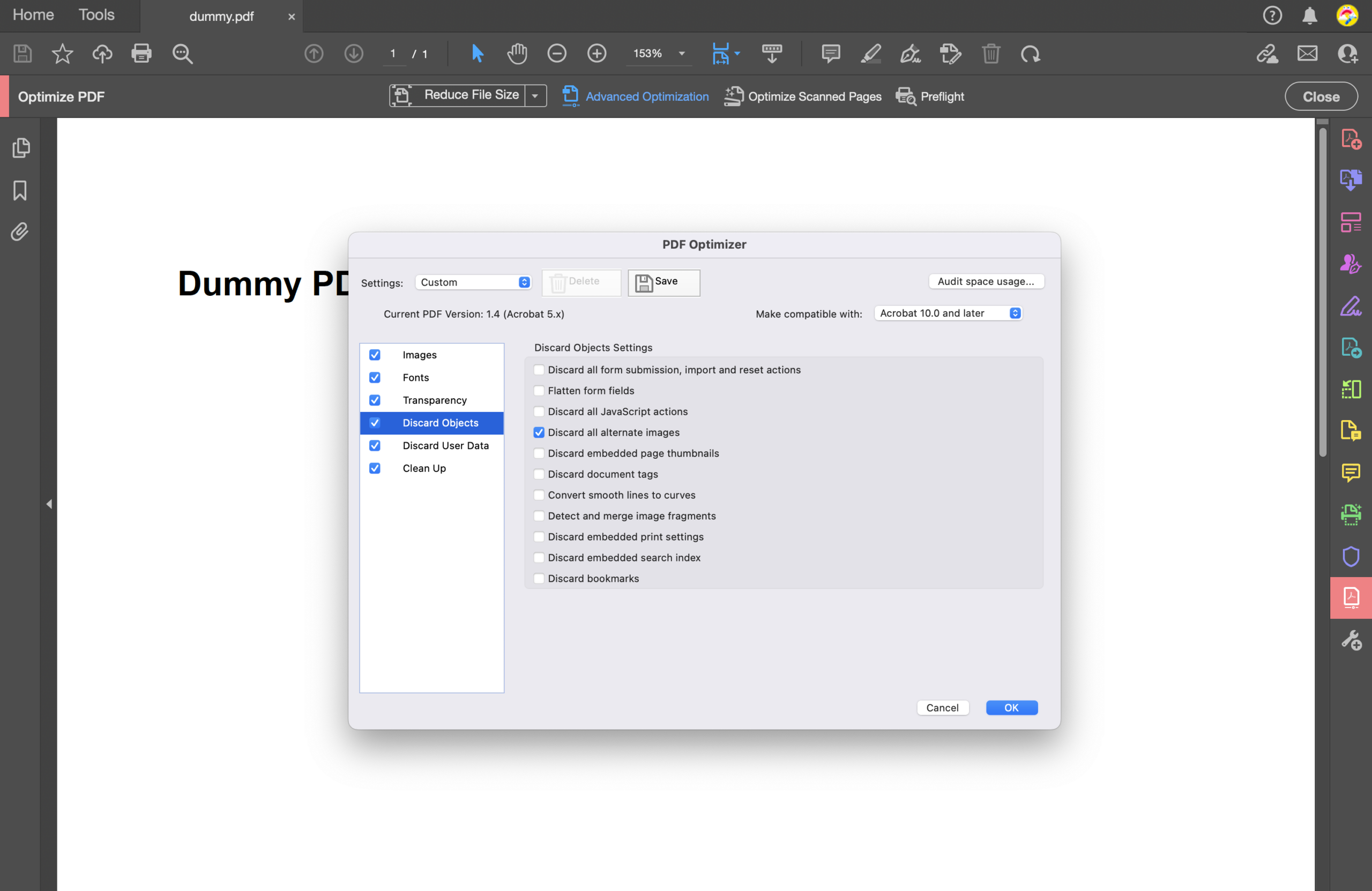Select Discard User Data panel
The image size is (1372, 891).
[432, 446]
